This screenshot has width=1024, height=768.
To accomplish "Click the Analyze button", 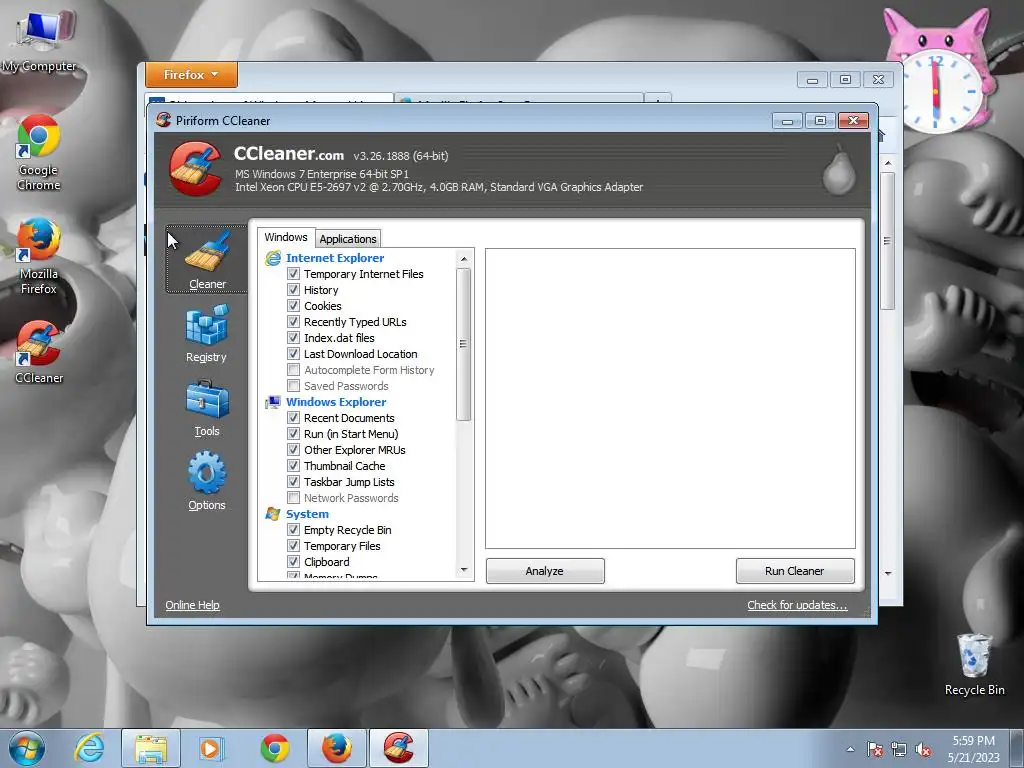I will point(545,571).
